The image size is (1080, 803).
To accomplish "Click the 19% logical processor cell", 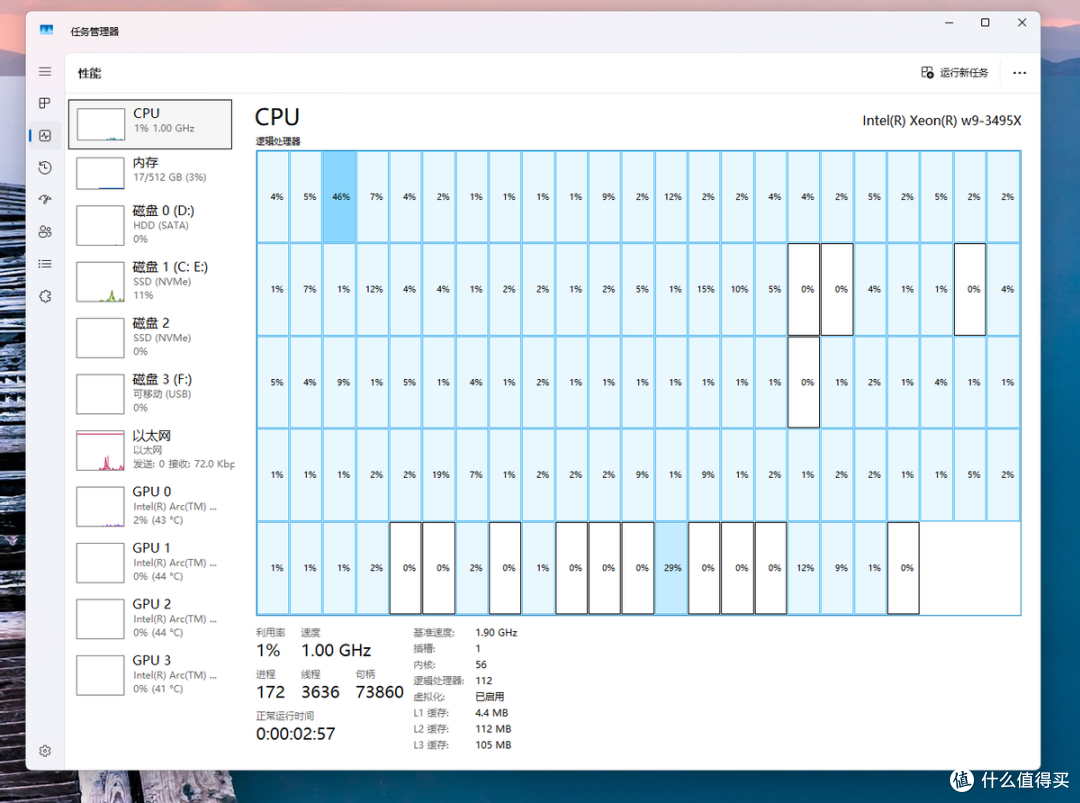I will click(x=440, y=475).
